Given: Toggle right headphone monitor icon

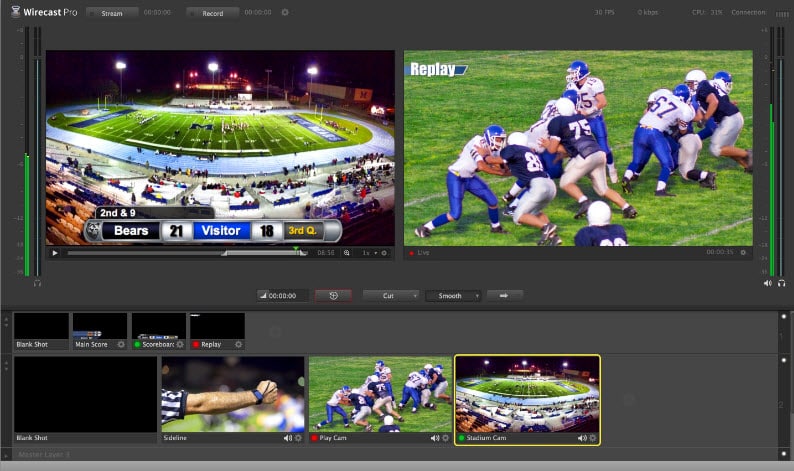Looking at the screenshot, I should [x=782, y=283].
